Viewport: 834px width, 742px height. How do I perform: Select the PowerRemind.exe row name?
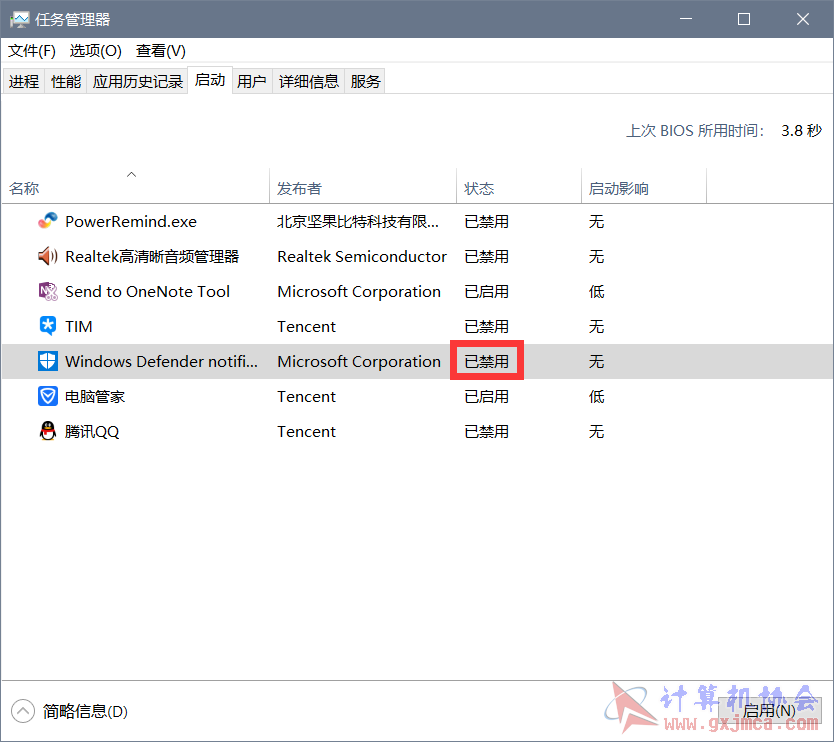(131, 221)
